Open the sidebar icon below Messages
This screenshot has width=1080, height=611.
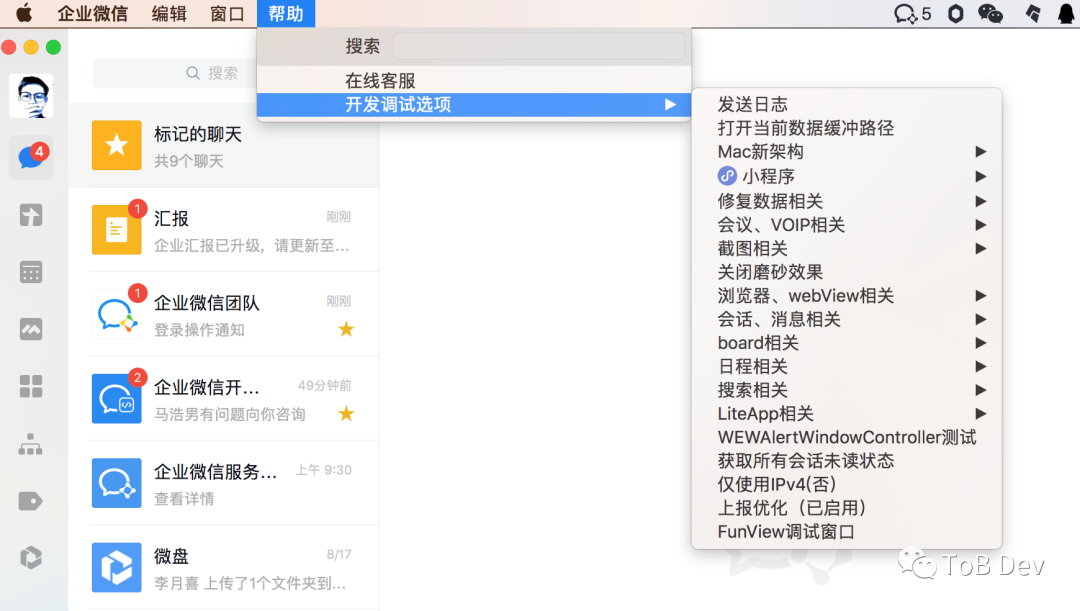[x=31, y=216]
